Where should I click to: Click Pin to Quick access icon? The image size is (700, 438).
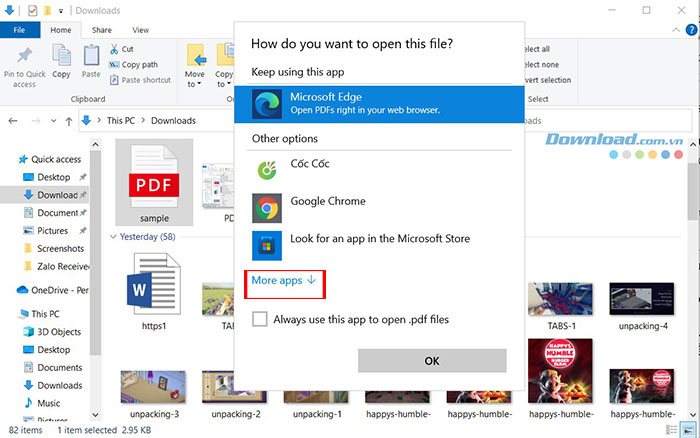tap(25, 56)
